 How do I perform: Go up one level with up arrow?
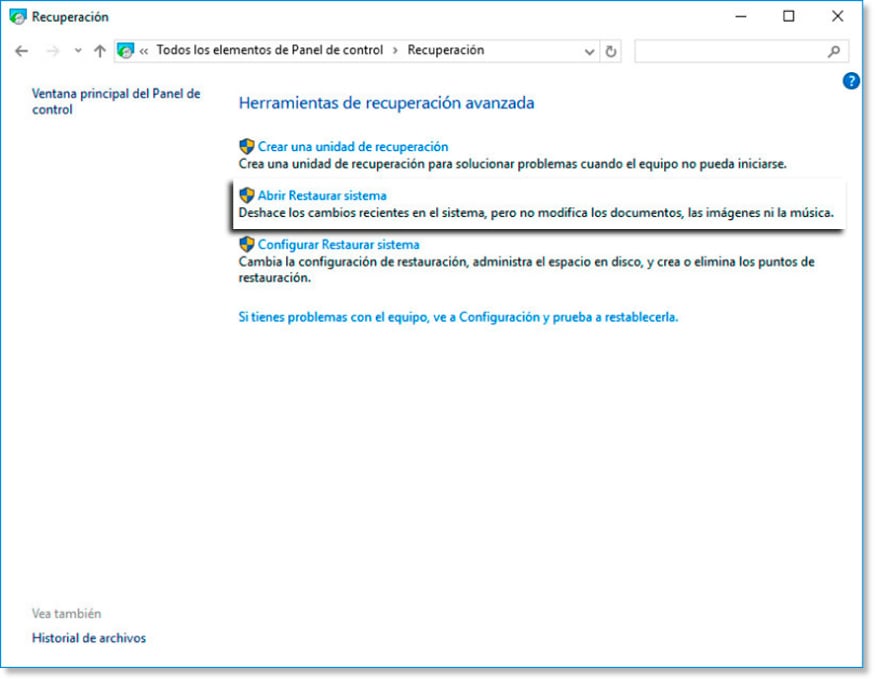(100, 51)
